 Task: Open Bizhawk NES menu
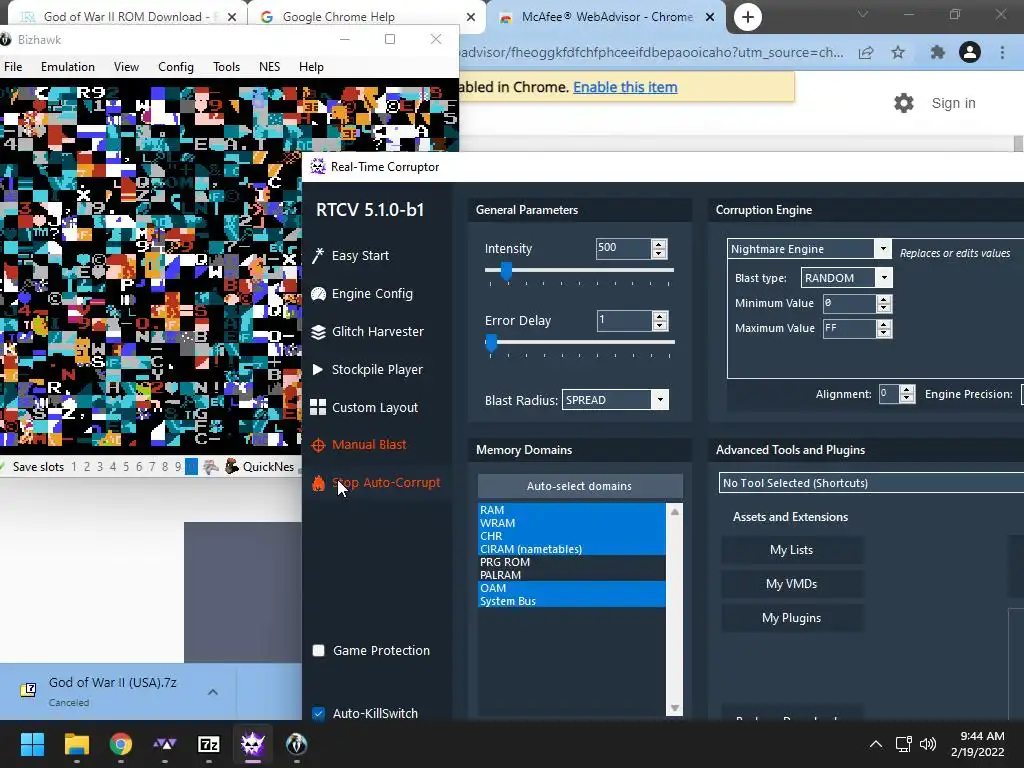point(269,67)
